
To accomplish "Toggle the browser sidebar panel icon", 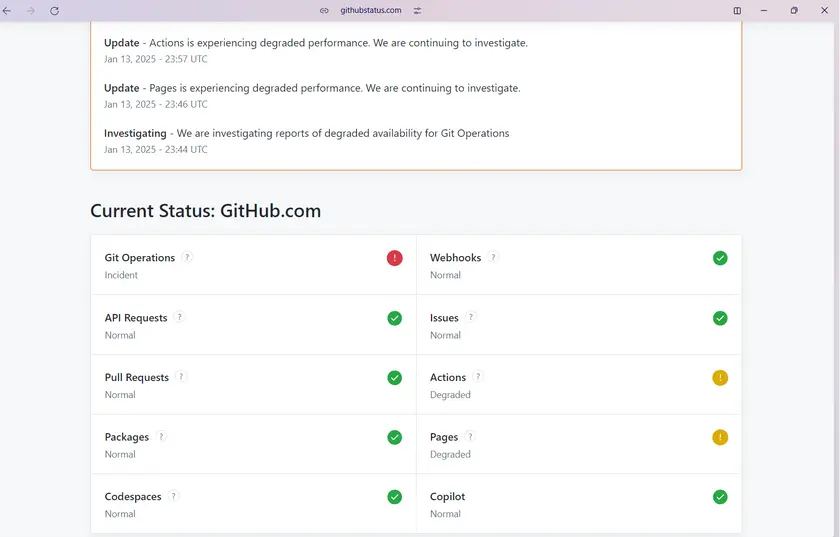I will pyautogui.click(x=737, y=10).
